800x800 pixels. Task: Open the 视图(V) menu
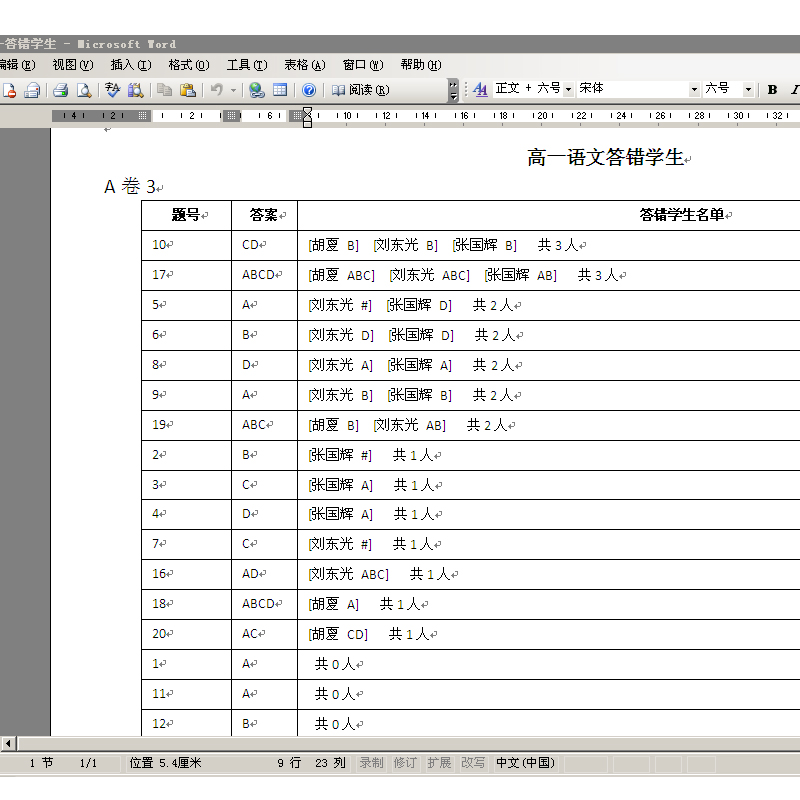(x=73, y=65)
